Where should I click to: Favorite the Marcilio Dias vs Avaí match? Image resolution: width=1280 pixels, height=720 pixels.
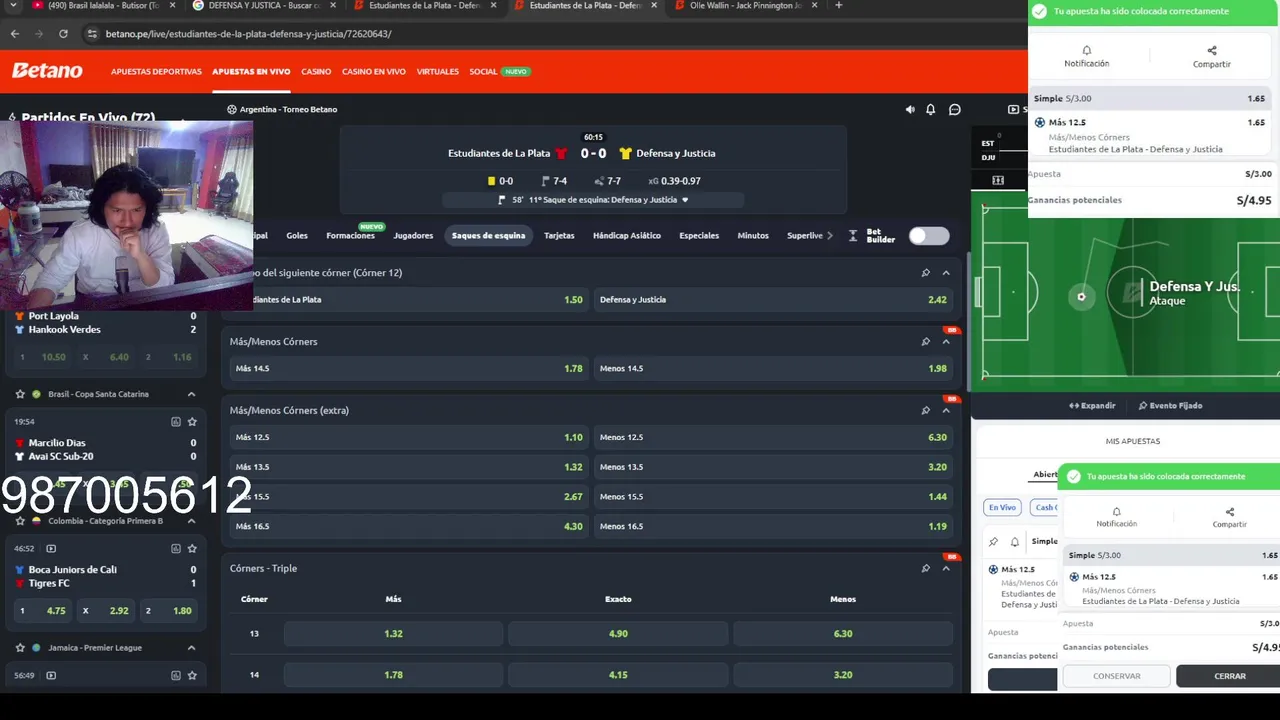(x=192, y=422)
